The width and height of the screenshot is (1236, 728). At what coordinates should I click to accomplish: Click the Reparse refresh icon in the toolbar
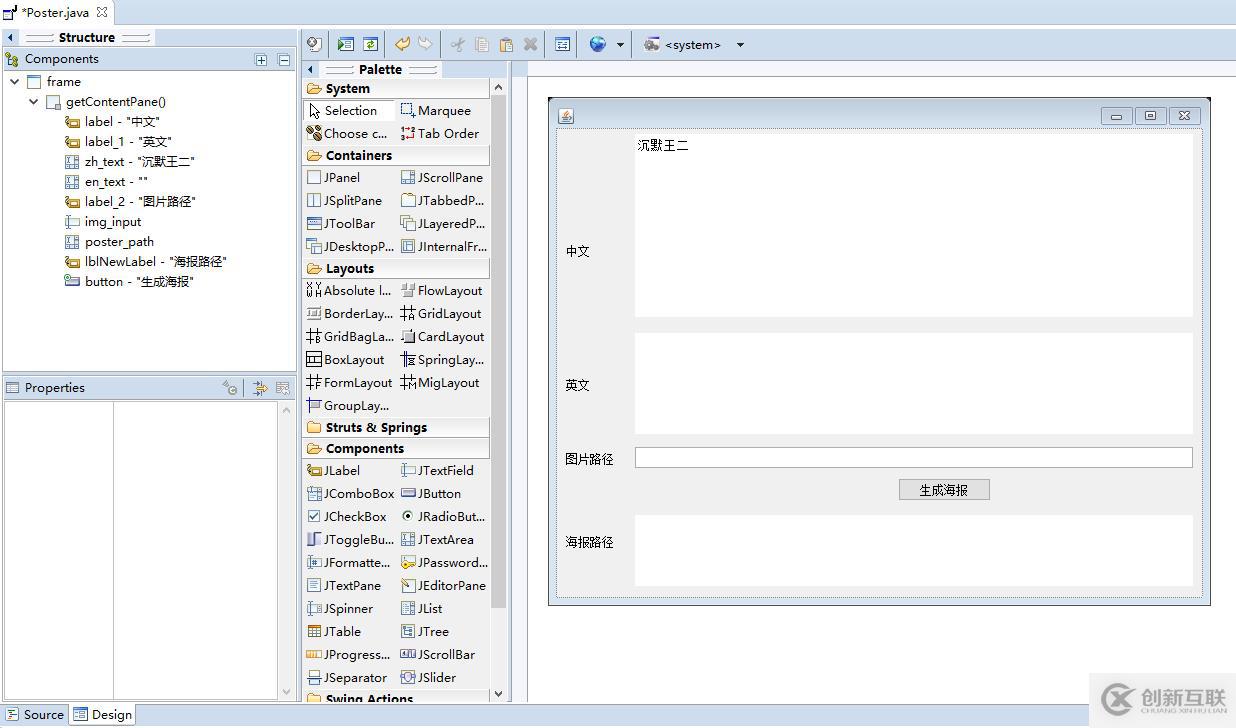(369, 44)
